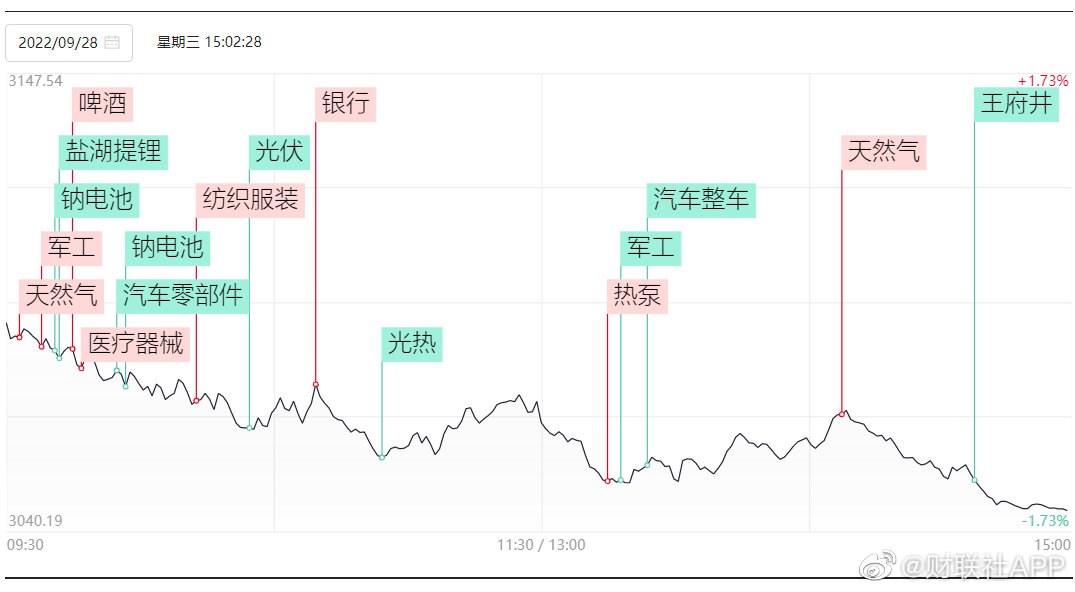Open the calendar icon in date field
Image resolution: width=1075 pixels, height=592 pixels.
(112, 43)
